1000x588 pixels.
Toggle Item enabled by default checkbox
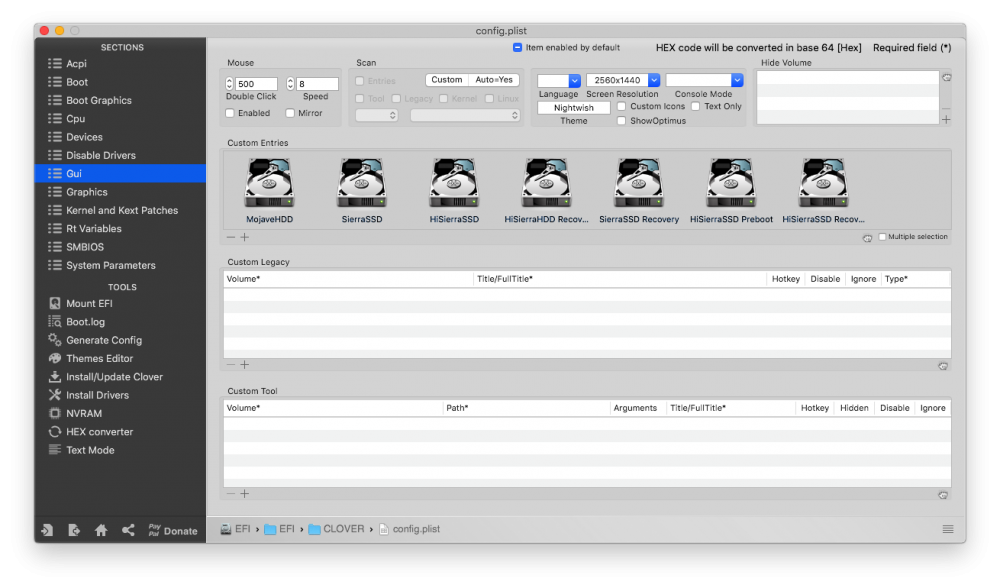[517, 47]
